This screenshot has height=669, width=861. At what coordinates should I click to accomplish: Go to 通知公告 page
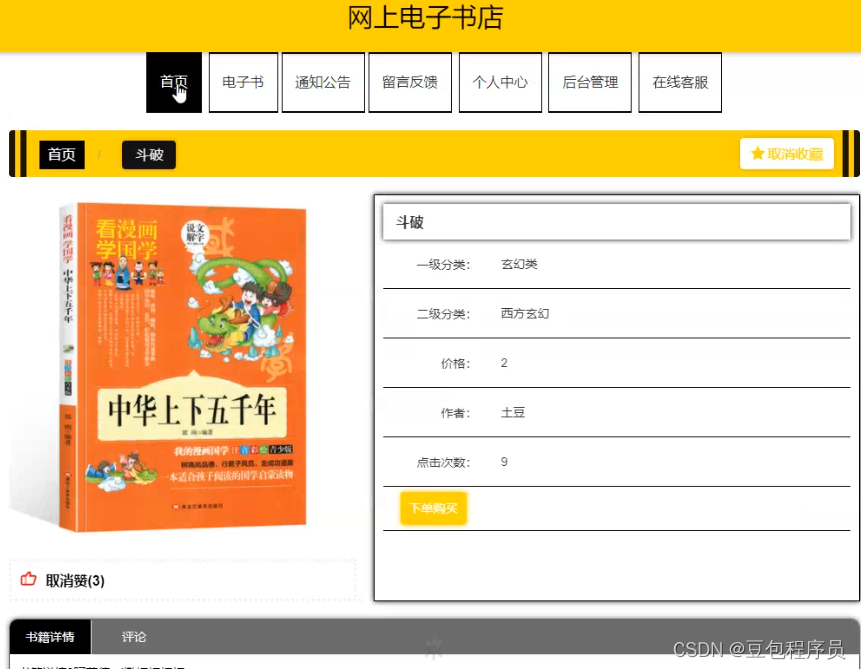(x=323, y=82)
